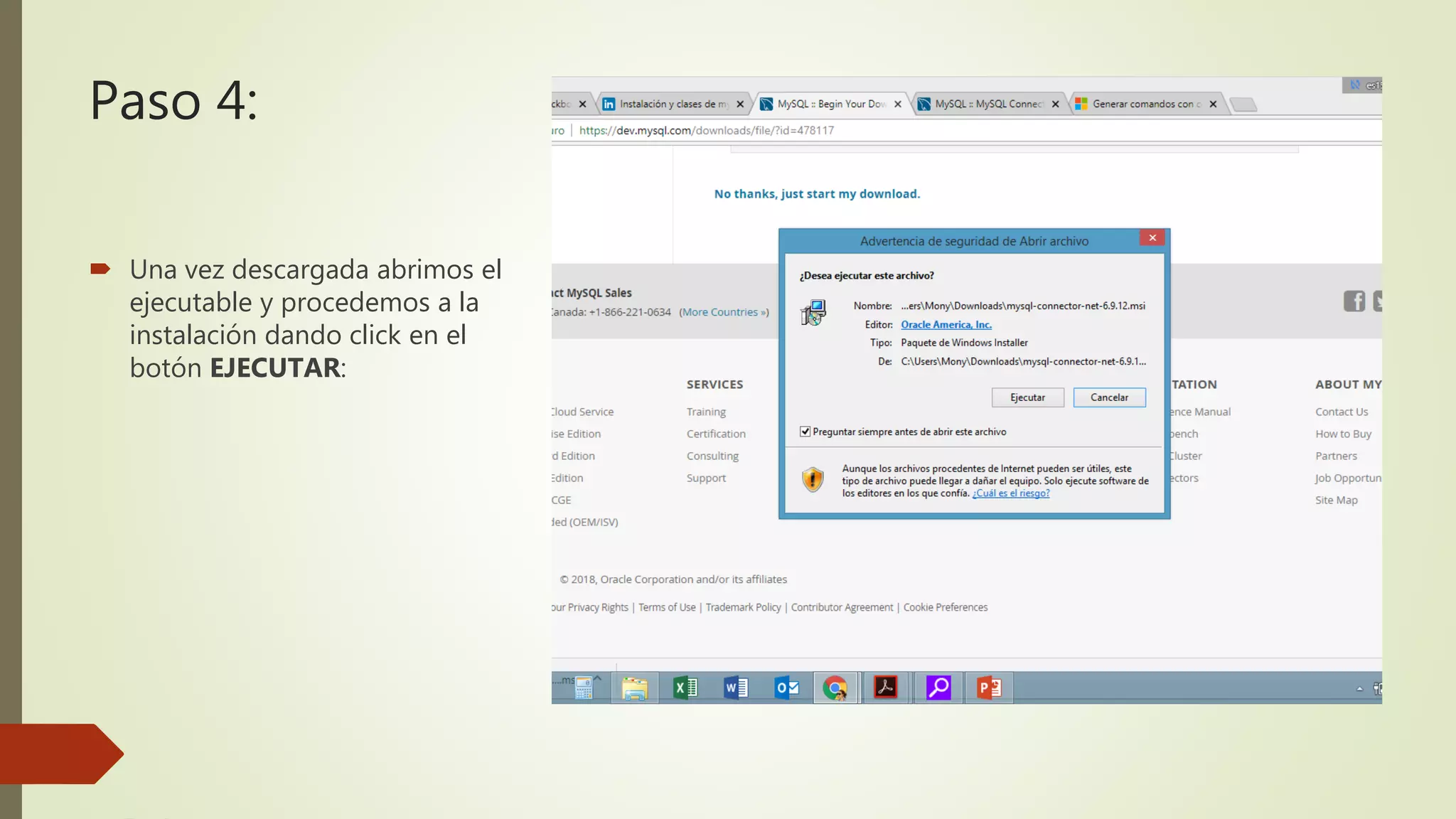
Task: Open PowerPoint from the taskbar
Action: 989,687
